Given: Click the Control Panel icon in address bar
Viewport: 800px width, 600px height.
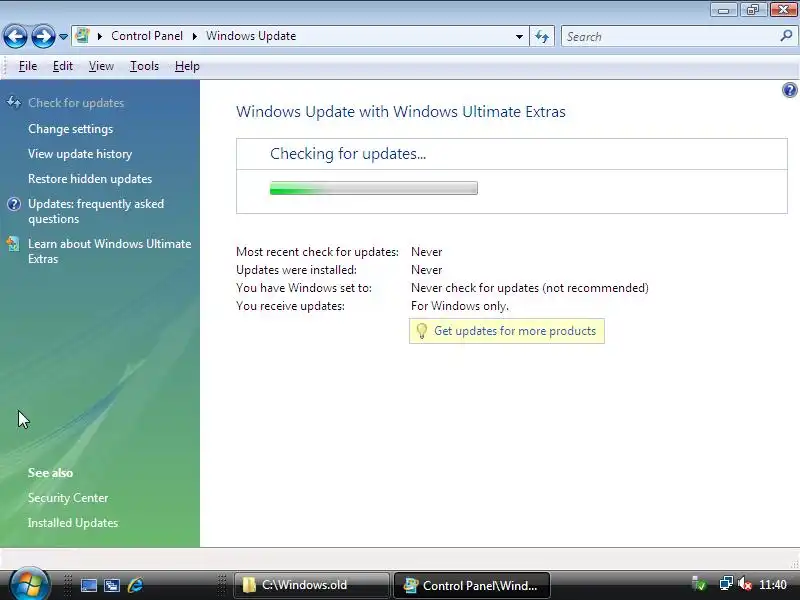Looking at the screenshot, I should [x=82, y=36].
